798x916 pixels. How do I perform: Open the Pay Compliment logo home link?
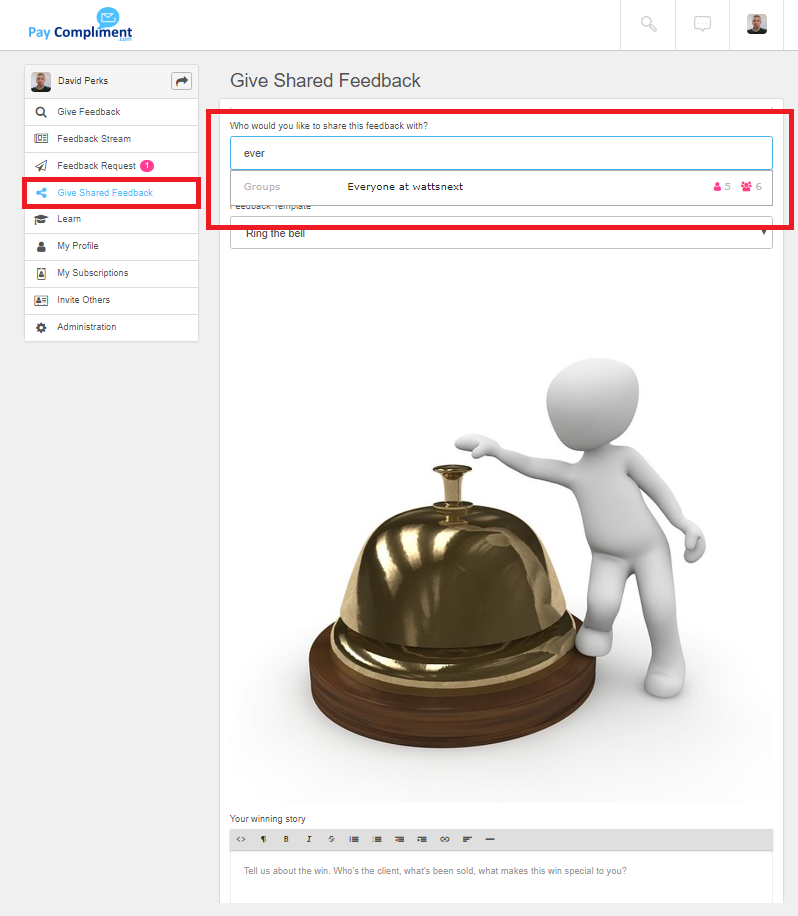pos(80,25)
